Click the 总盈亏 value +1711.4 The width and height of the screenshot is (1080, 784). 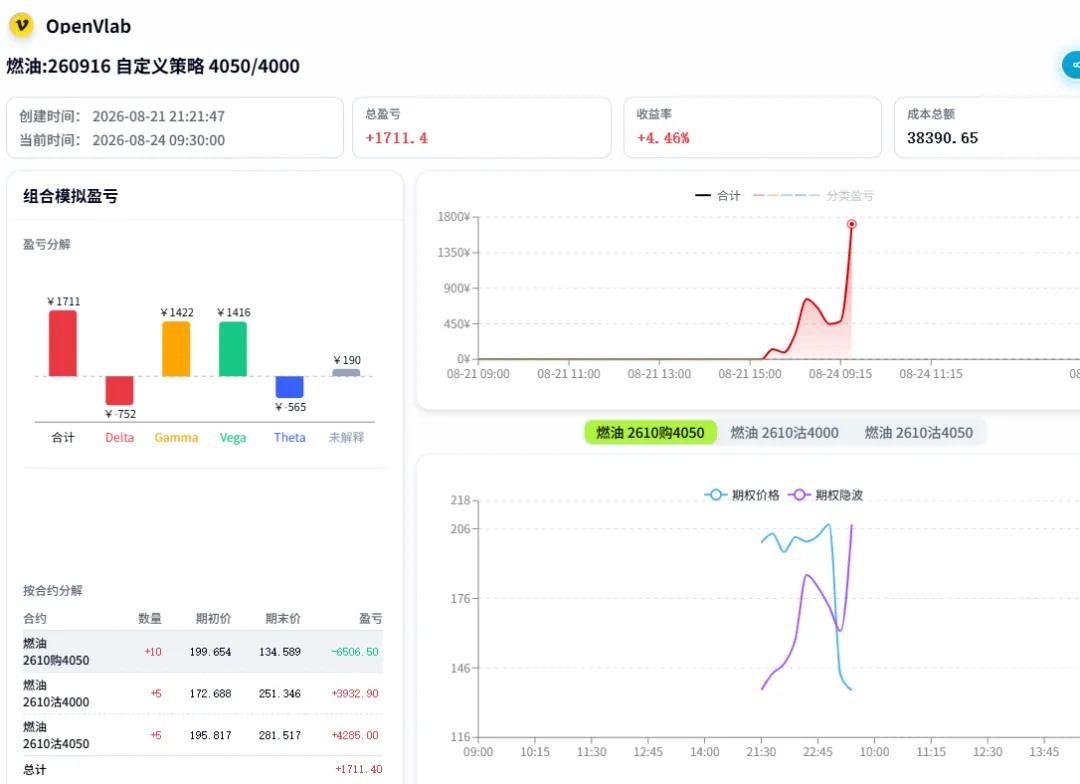pos(396,138)
